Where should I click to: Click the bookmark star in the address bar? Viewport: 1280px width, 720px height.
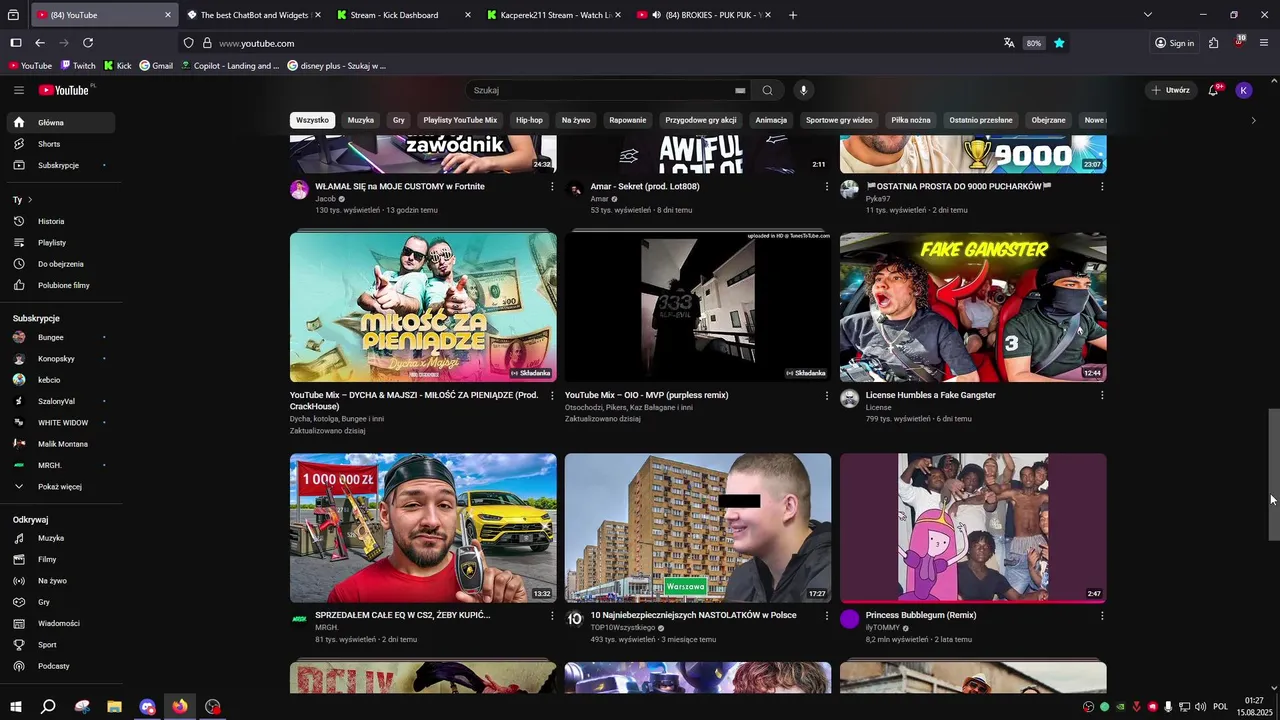click(1059, 43)
